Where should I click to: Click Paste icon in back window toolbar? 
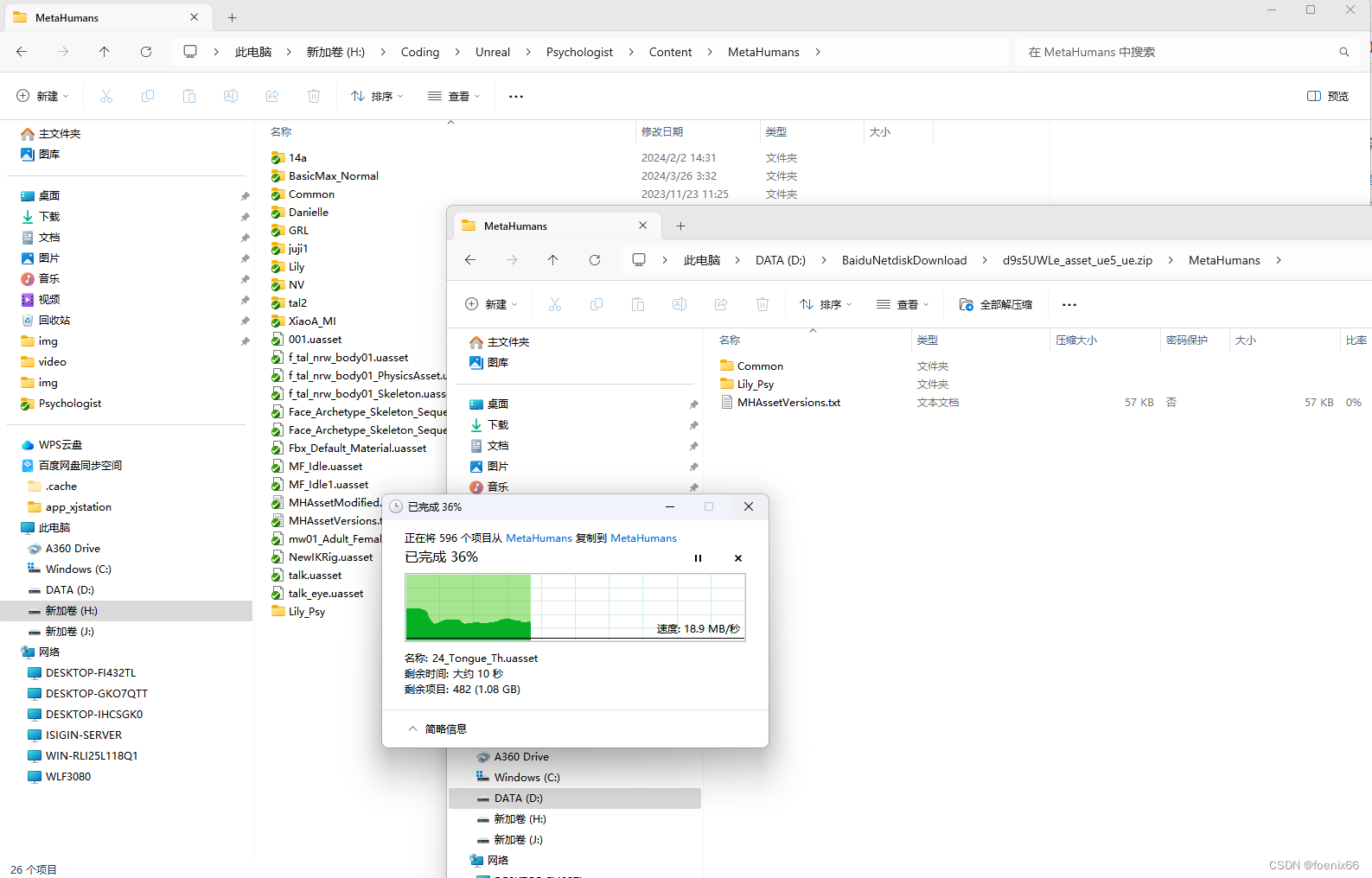[x=189, y=96]
